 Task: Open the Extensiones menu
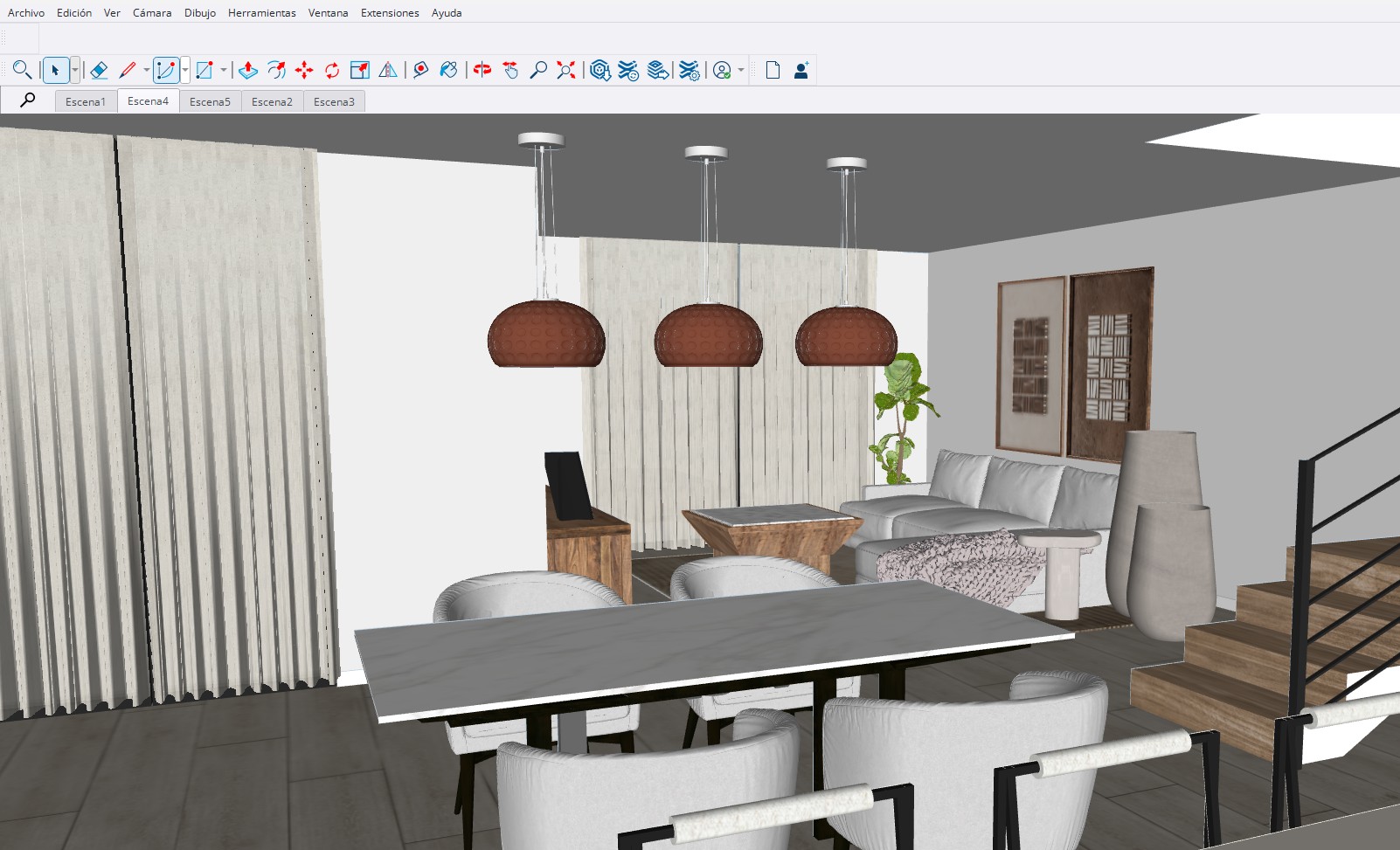coord(390,13)
